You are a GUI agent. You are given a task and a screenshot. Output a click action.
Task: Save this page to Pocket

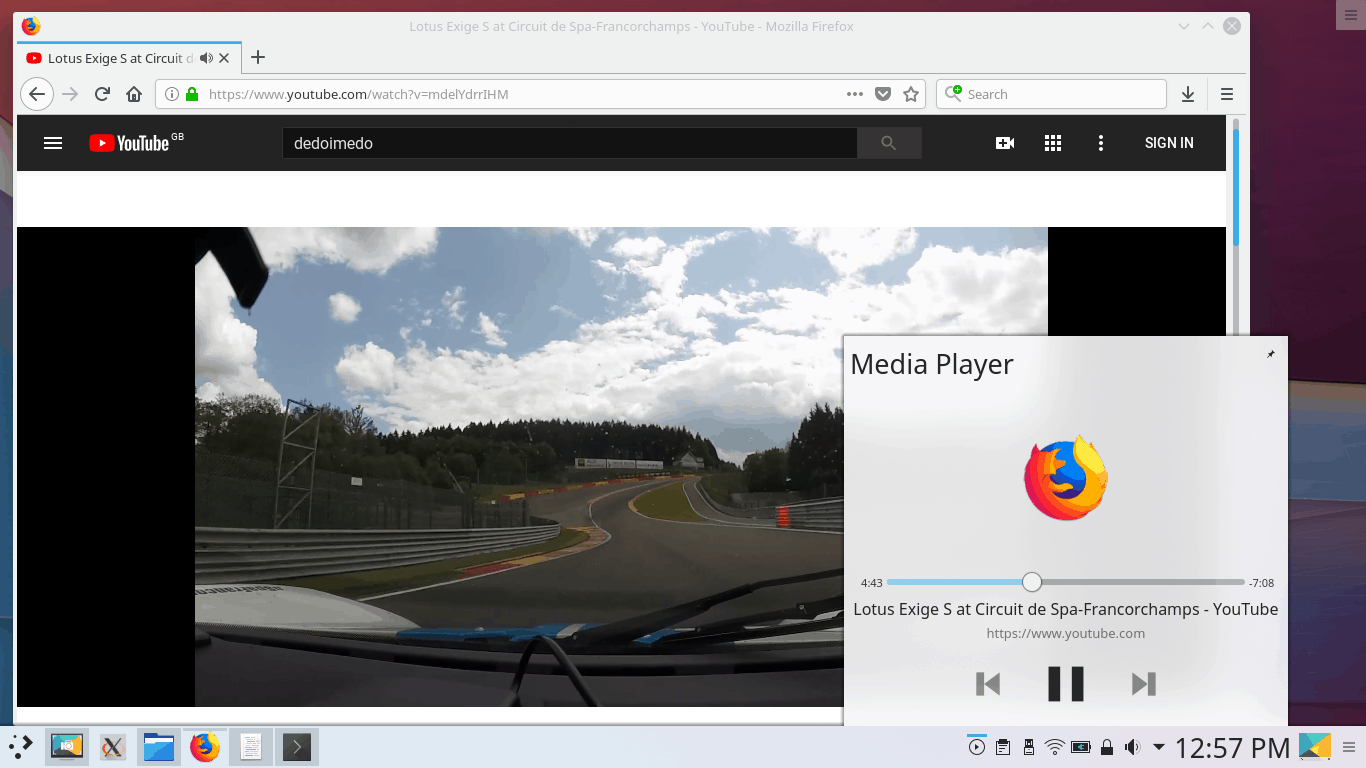pos(883,94)
